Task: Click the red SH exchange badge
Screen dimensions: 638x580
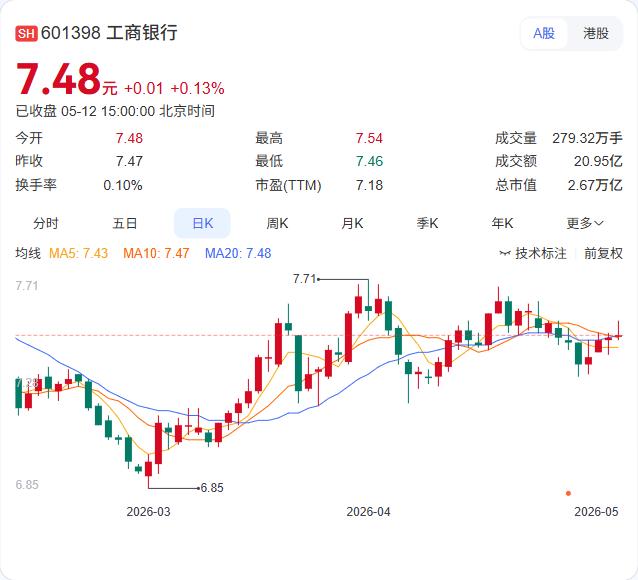Action: pyautogui.click(x=26, y=33)
